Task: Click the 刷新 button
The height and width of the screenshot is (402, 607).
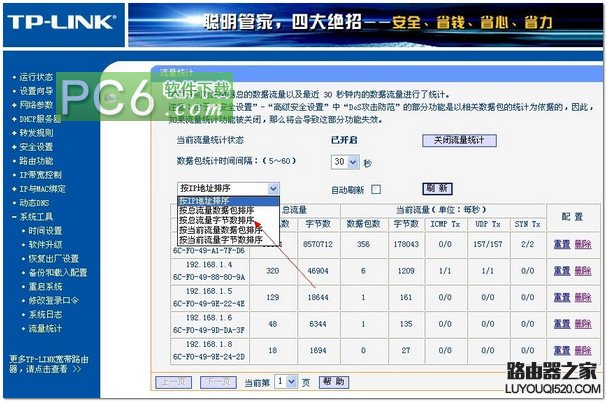Action: click(x=437, y=189)
